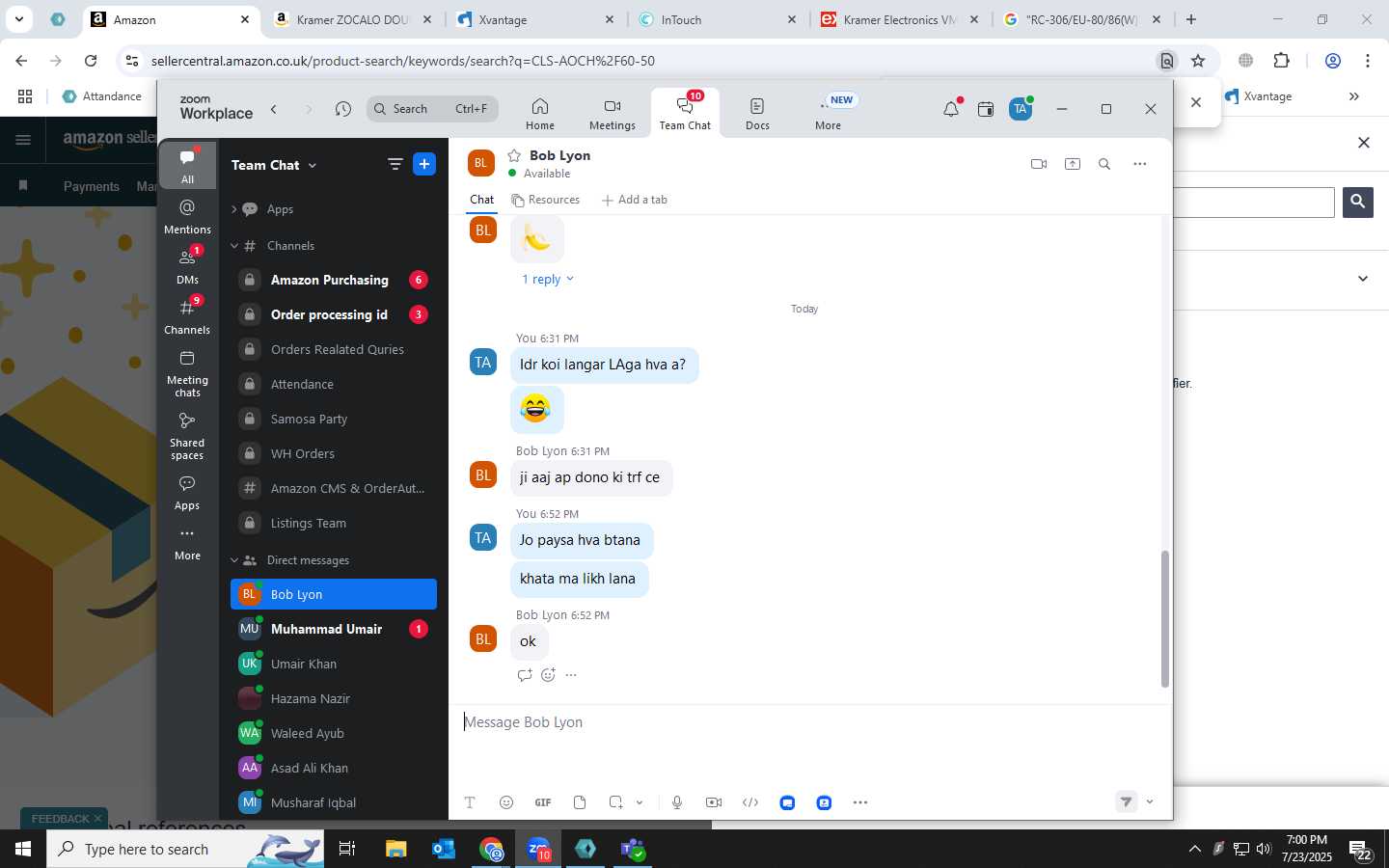Expand the Amazon panel chevron
The width and height of the screenshot is (1389, 868).
point(1363,279)
